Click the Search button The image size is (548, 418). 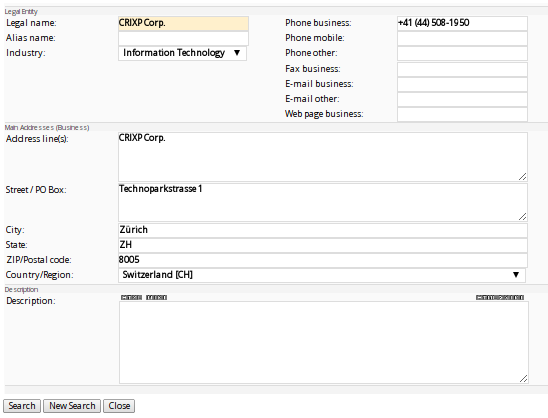22,406
